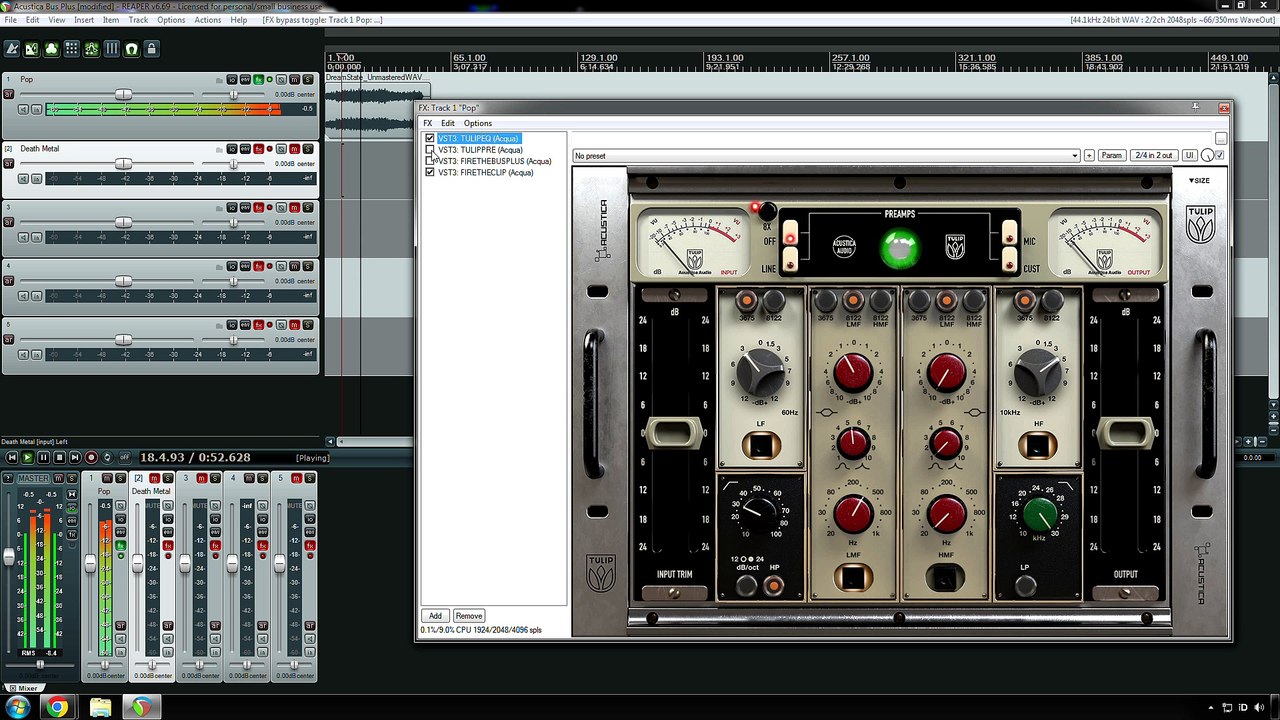Click the Record button in transport
1280x720 pixels.
(x=91, y=457)
